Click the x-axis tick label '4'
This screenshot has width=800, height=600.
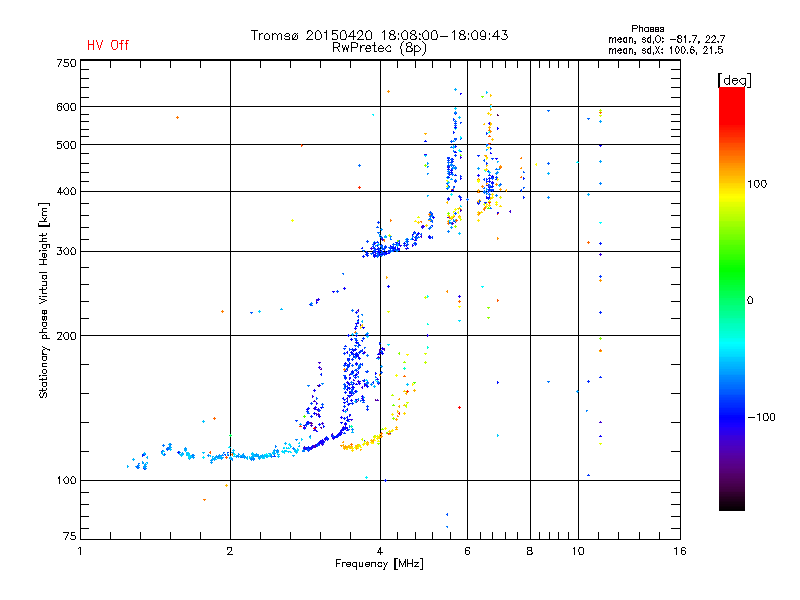(380, 551)
